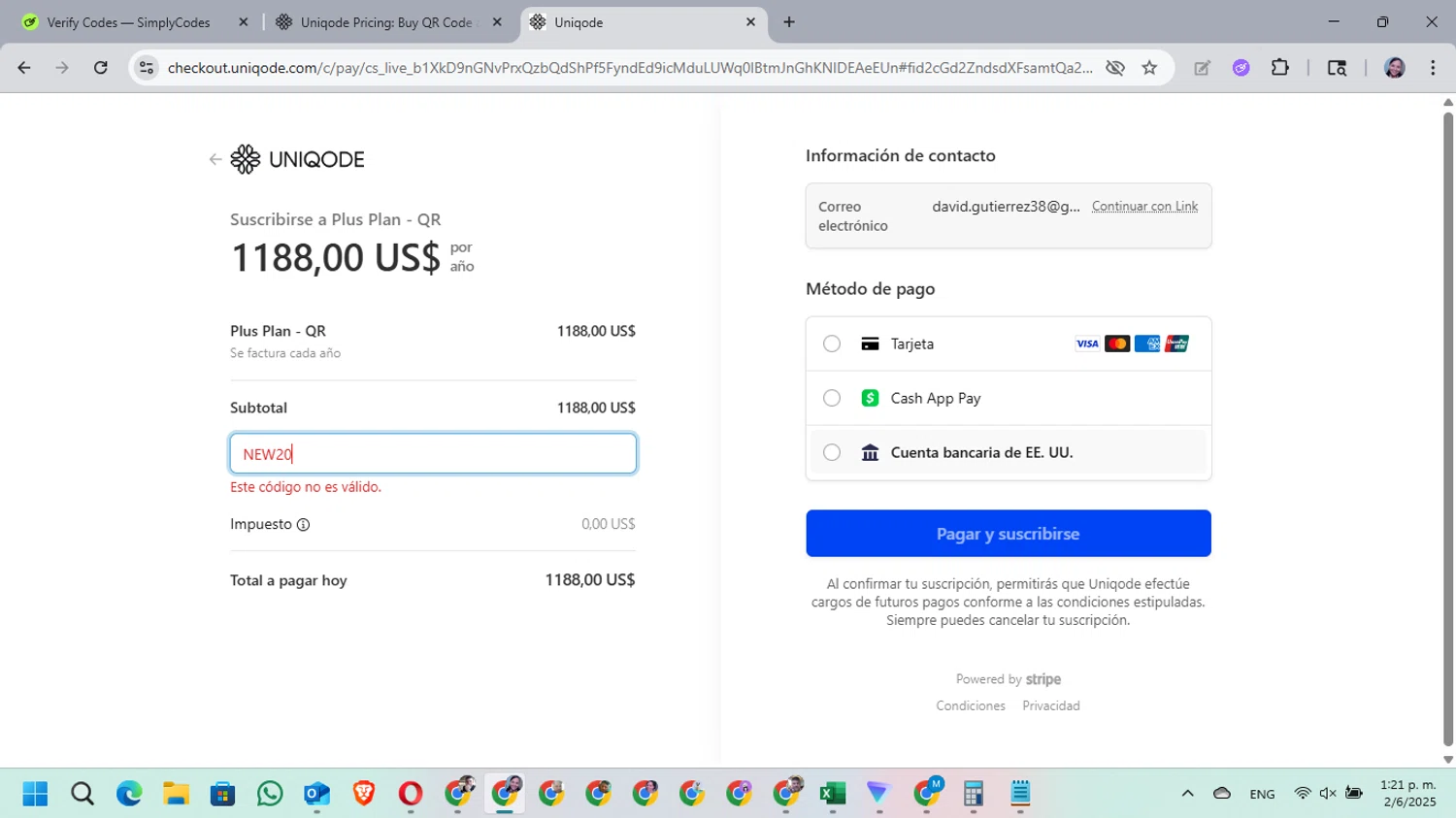Open Calculator from taskbar
This screenshot has height=818, width=1456.
pyautogui.click(x=974, y=794)
